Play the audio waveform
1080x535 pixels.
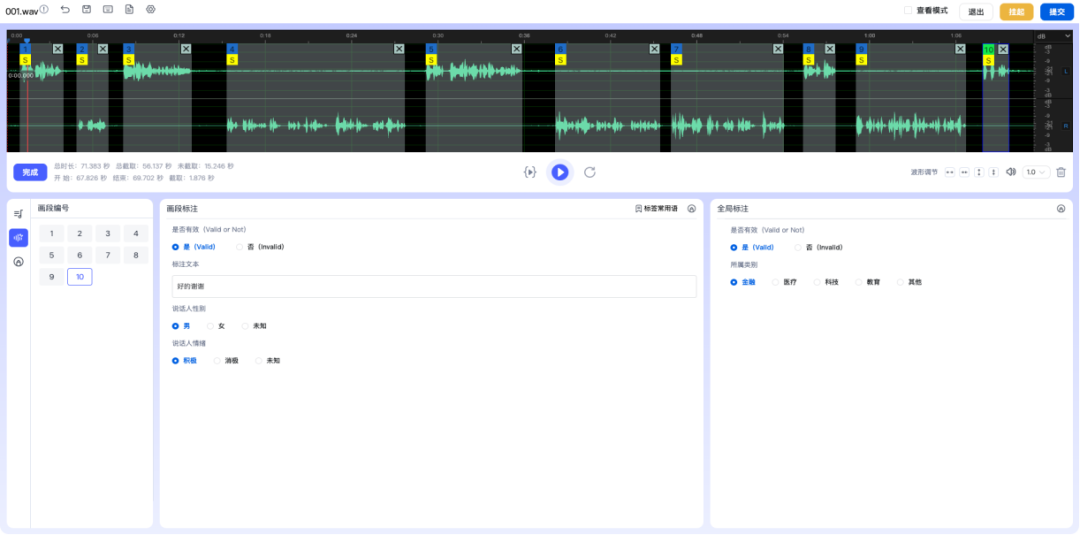560,172
